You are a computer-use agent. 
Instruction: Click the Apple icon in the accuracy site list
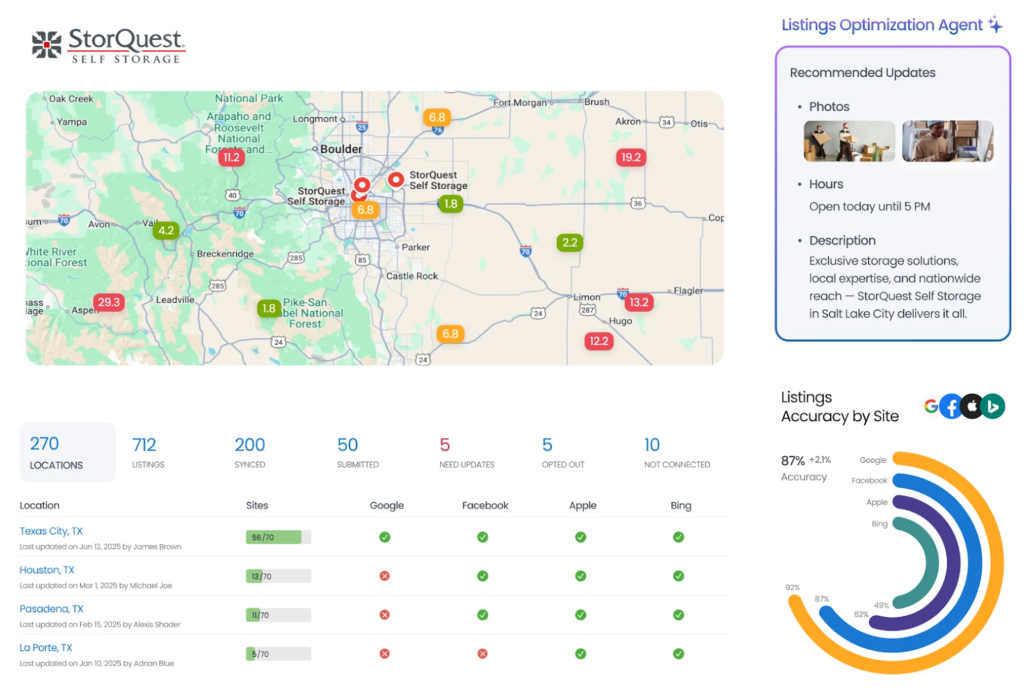click(971, 408)
